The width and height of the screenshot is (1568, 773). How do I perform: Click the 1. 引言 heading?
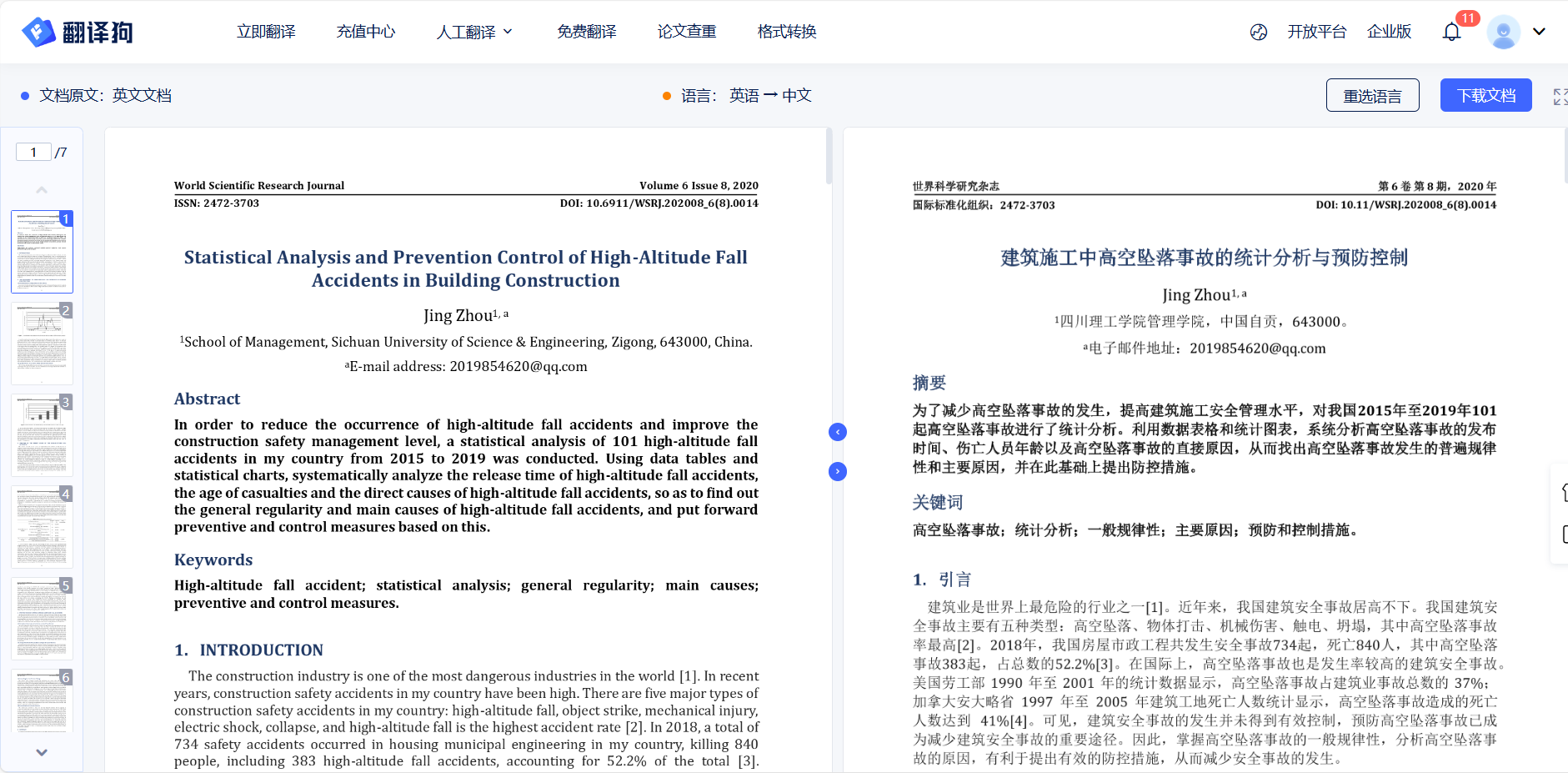[x=942, y=580]
